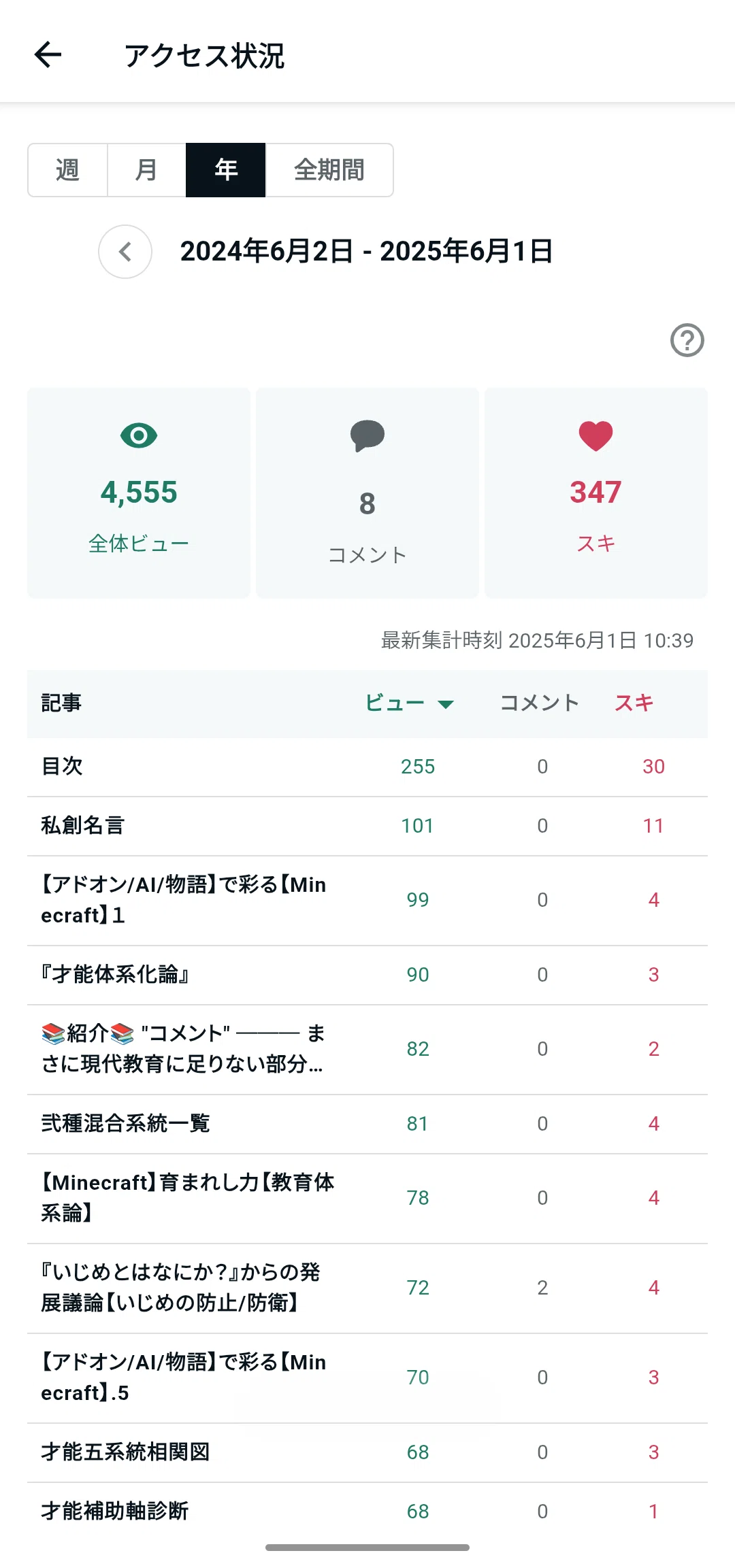Tap the red heart likes icon
Screen dimensions: 735x1568
[595, 436]
